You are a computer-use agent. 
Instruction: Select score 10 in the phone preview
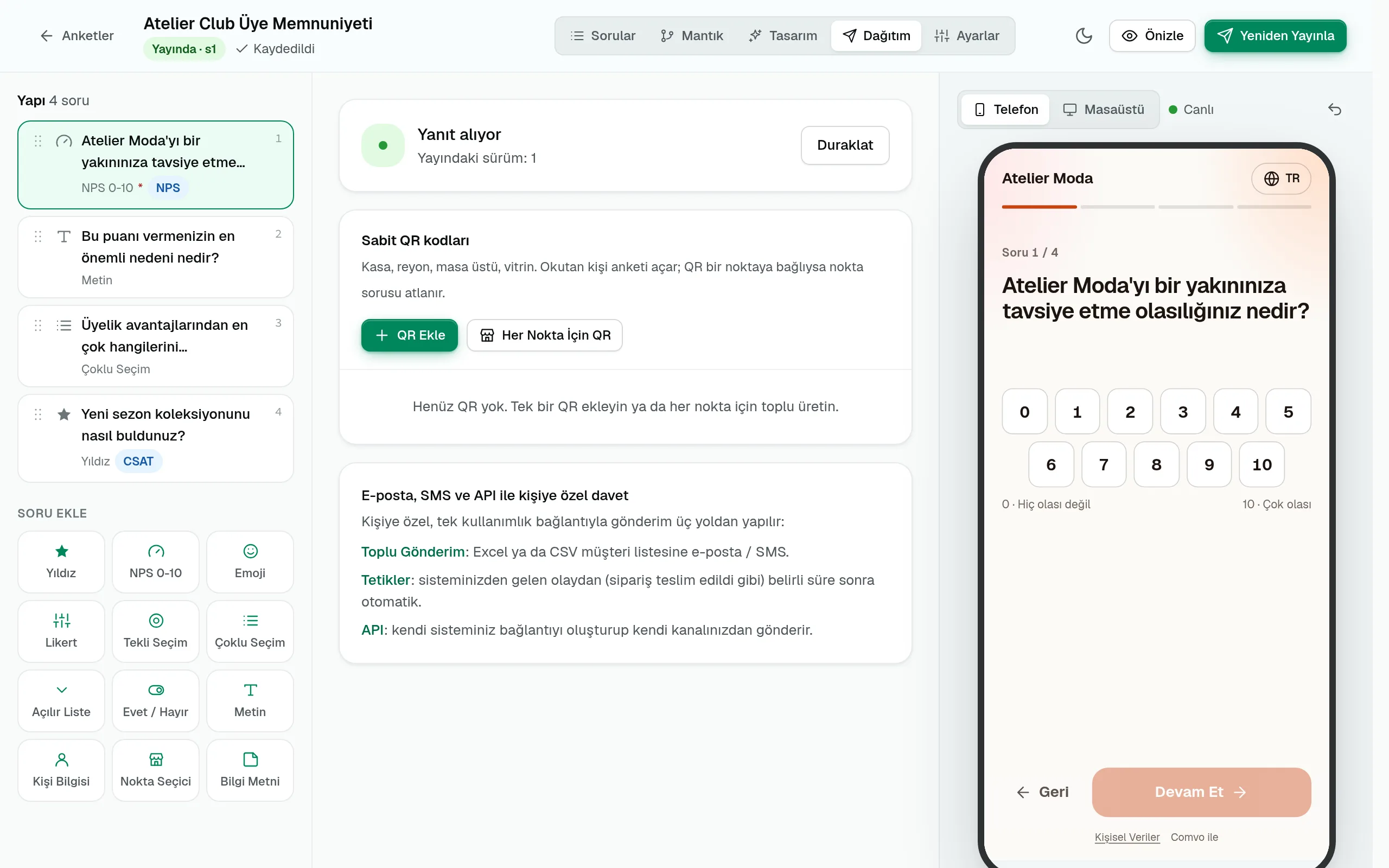(1261, 464)
